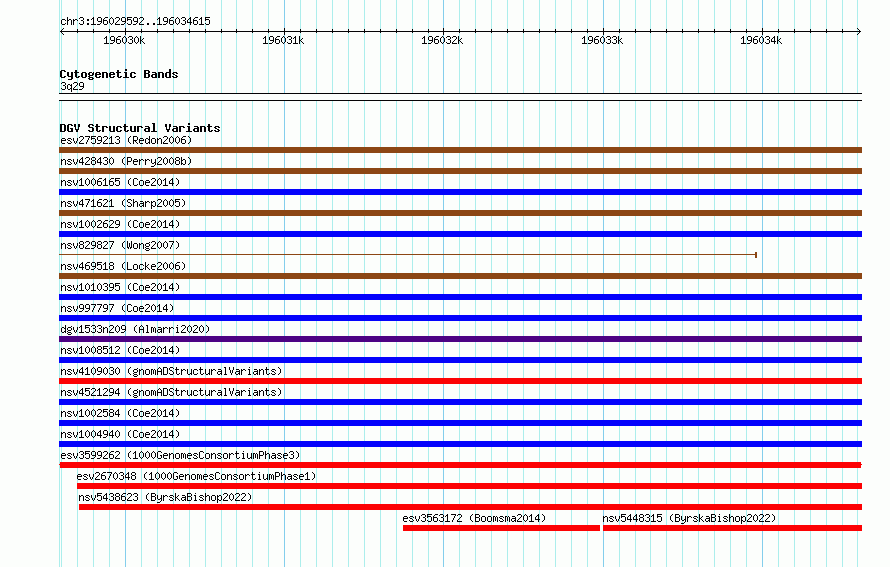
Task: Click the left arrowhead of the ruler
Action: (62, 32)
